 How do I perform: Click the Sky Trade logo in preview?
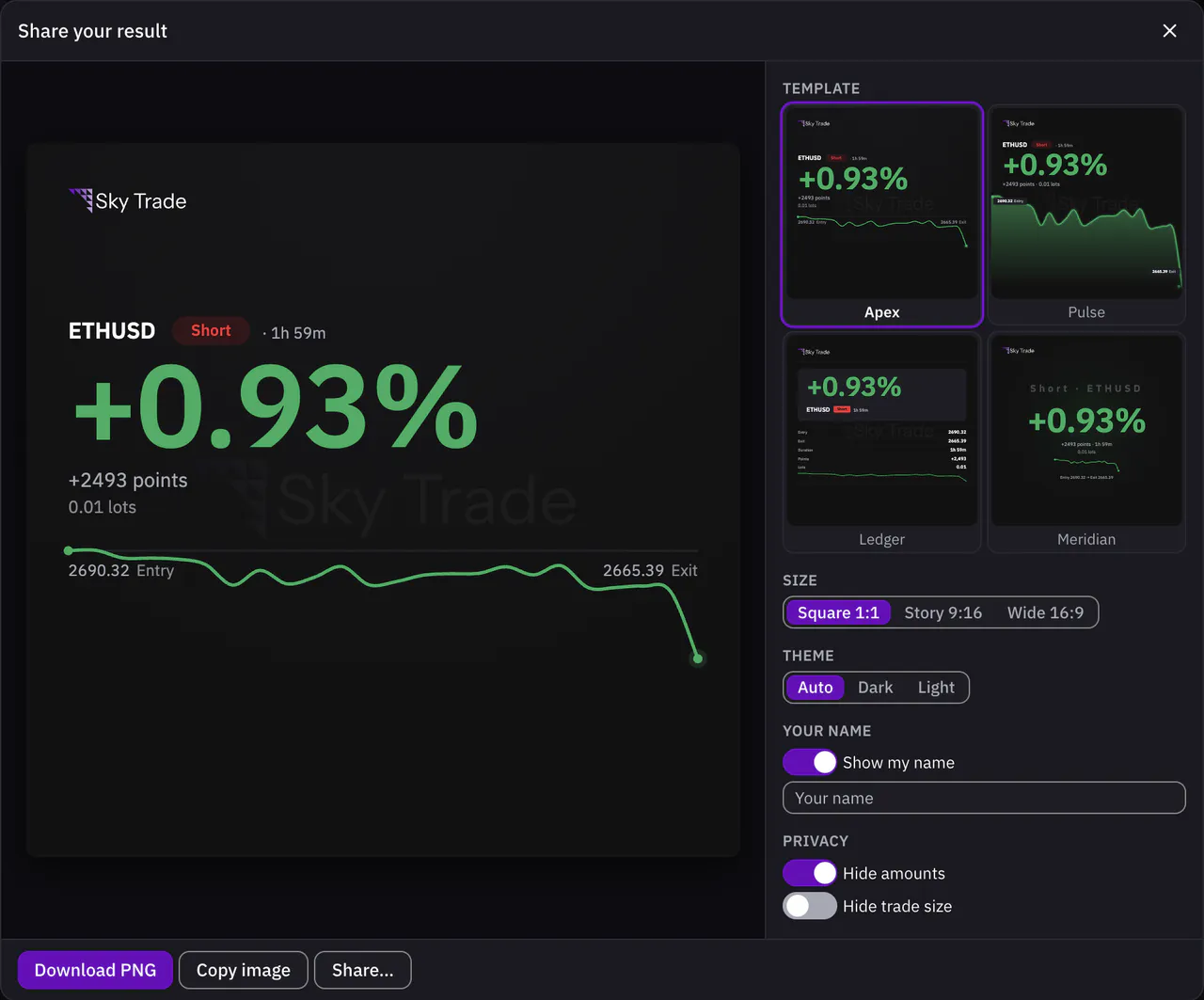128,200
